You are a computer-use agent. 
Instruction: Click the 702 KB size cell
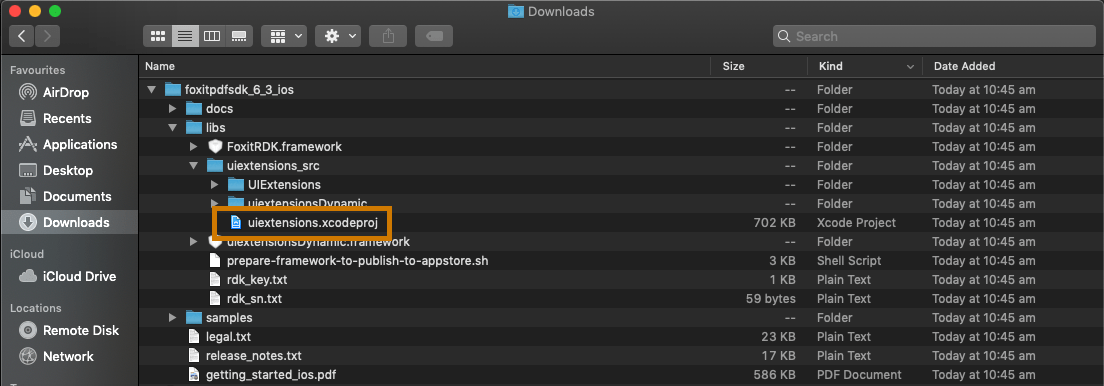[774, 223]
